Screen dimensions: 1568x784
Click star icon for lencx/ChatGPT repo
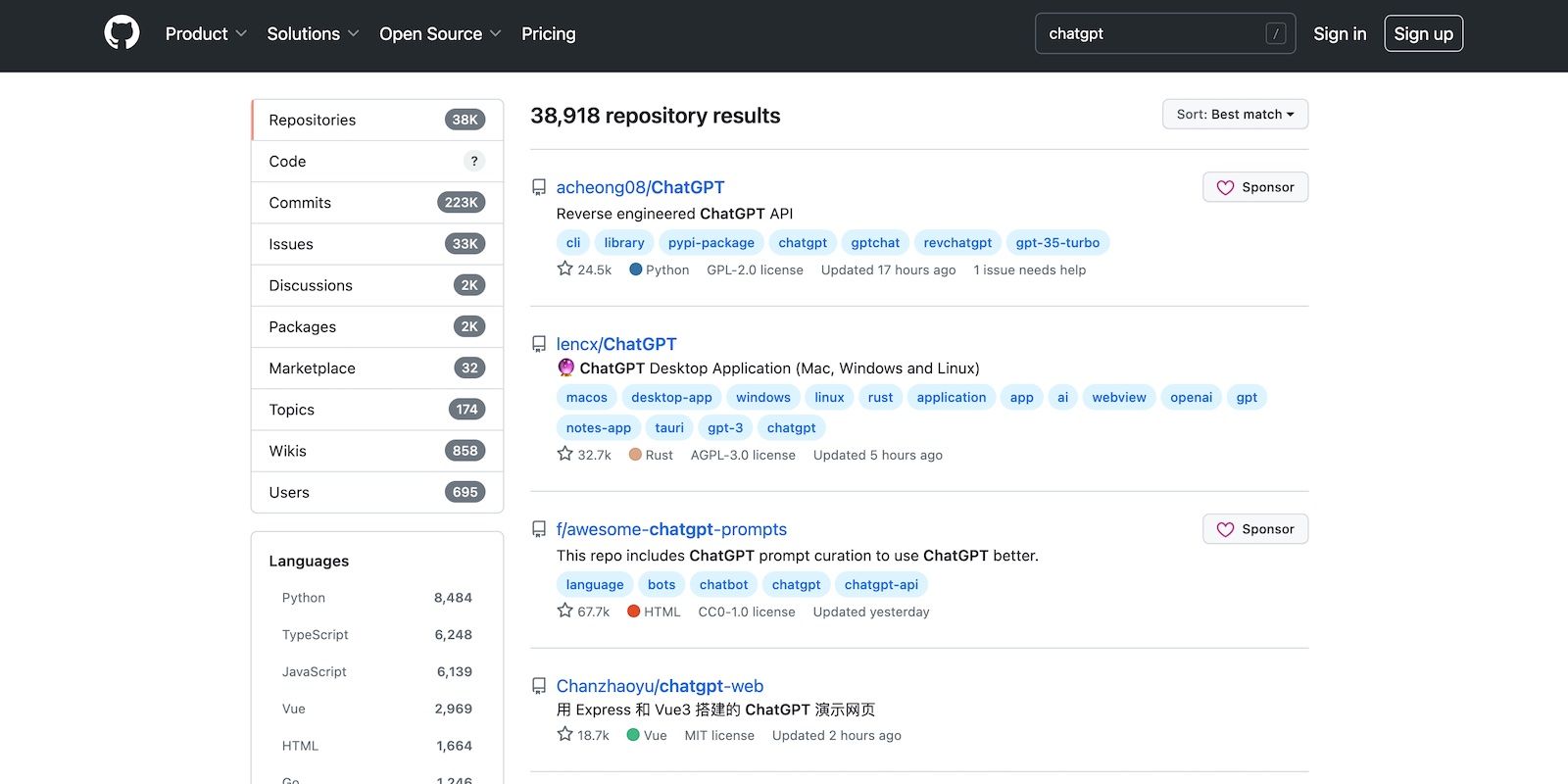pos(564,454)
